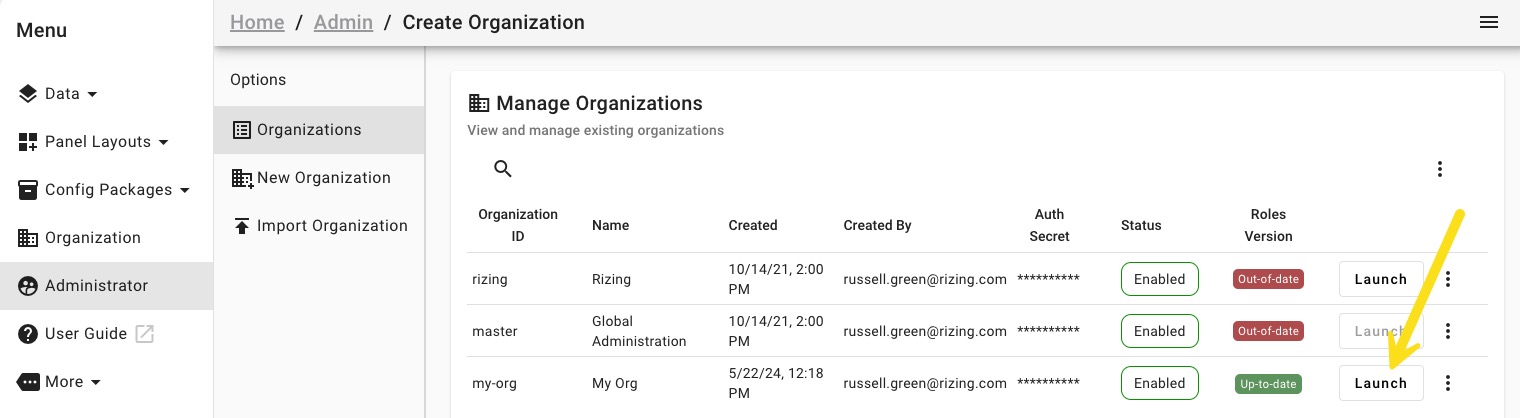1520x418 pixels.
Task: Go to Home breadcrumb link
Action: pos(257,22)
